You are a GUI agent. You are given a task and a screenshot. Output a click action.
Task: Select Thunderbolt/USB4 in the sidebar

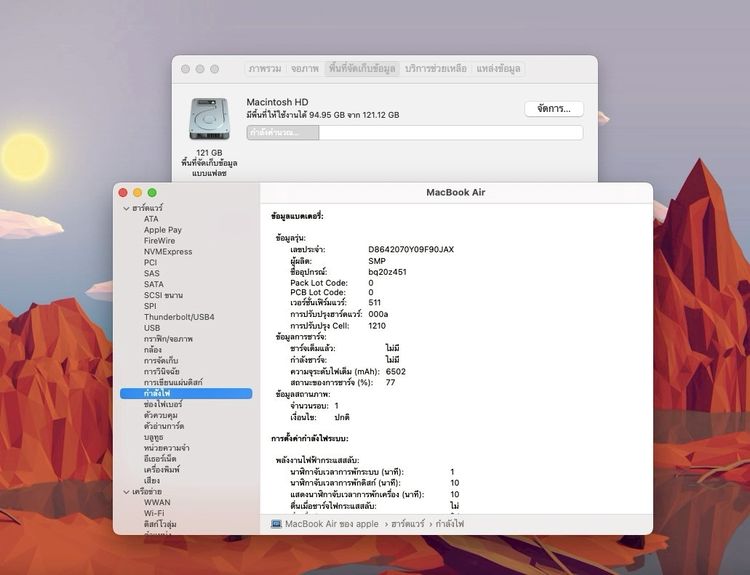(x=179, y=317)
